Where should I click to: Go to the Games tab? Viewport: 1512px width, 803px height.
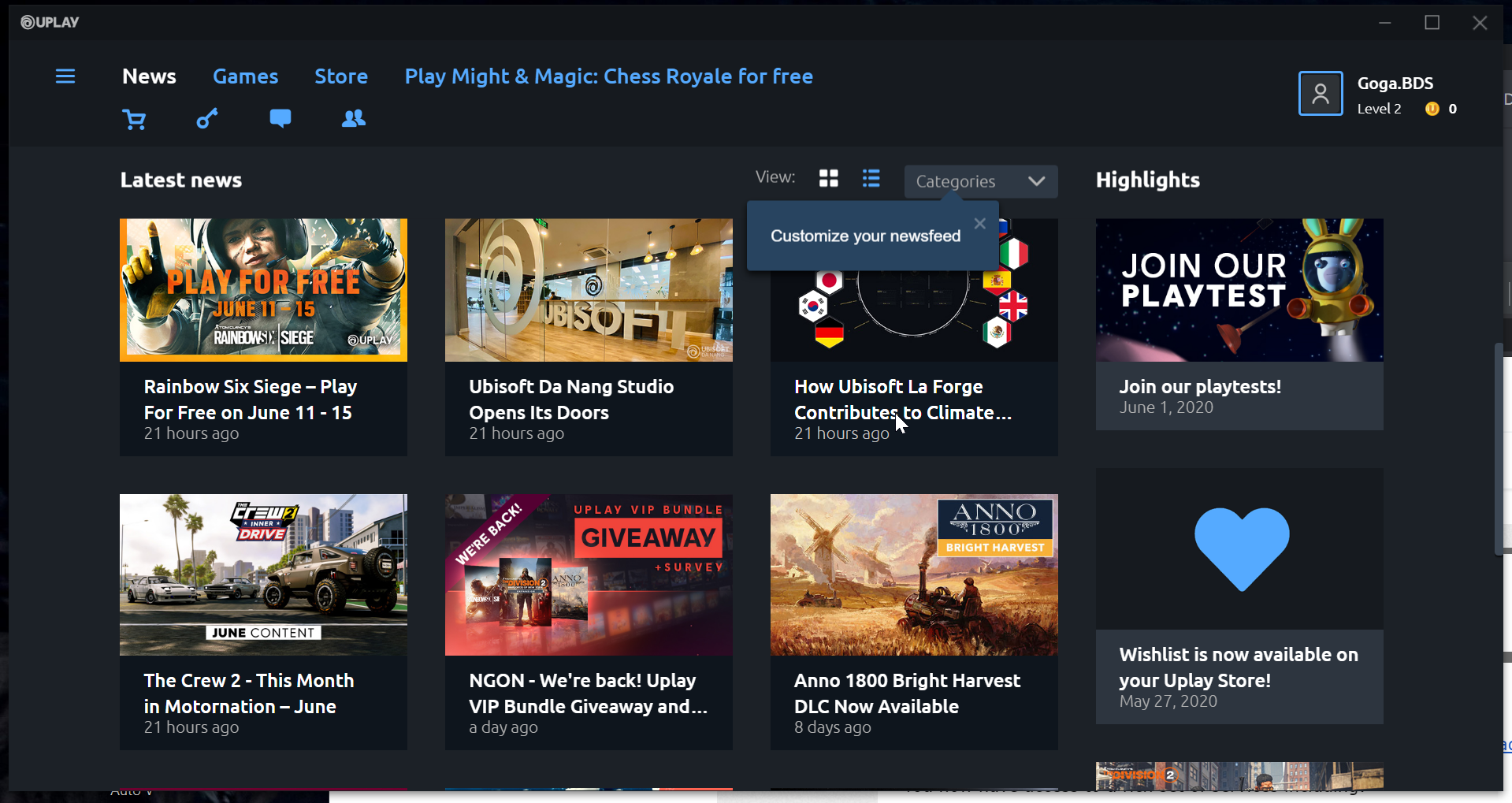[x=245, y=76]
